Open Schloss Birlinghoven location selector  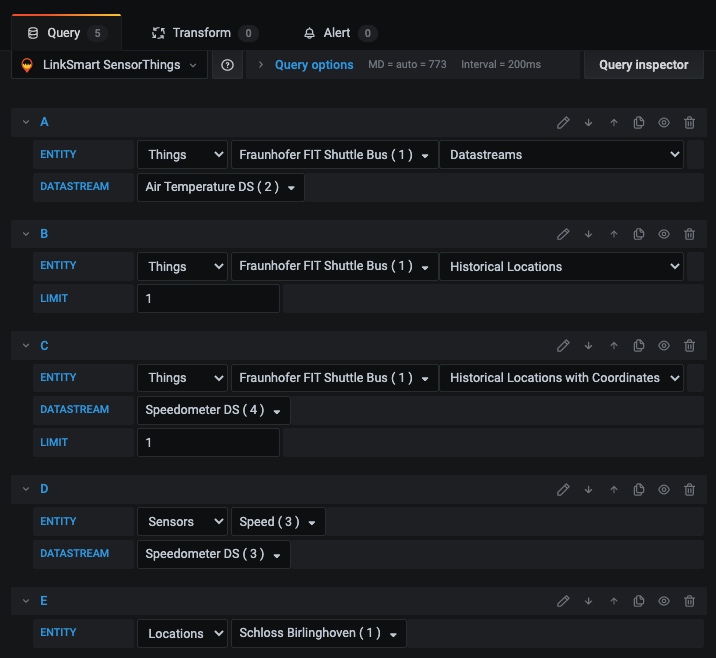point(319,633)
